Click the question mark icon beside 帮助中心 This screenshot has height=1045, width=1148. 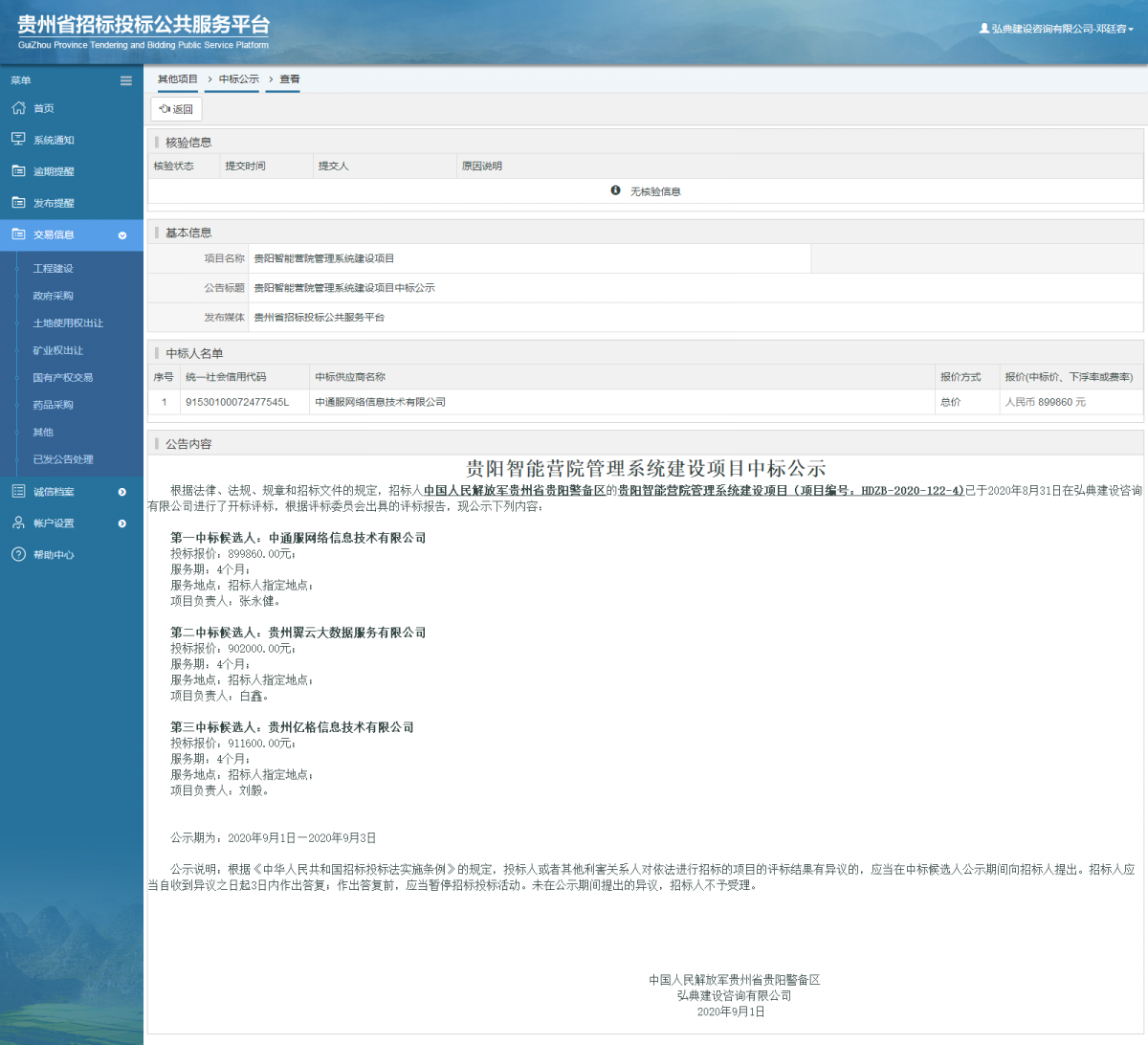tap(18, 555)
